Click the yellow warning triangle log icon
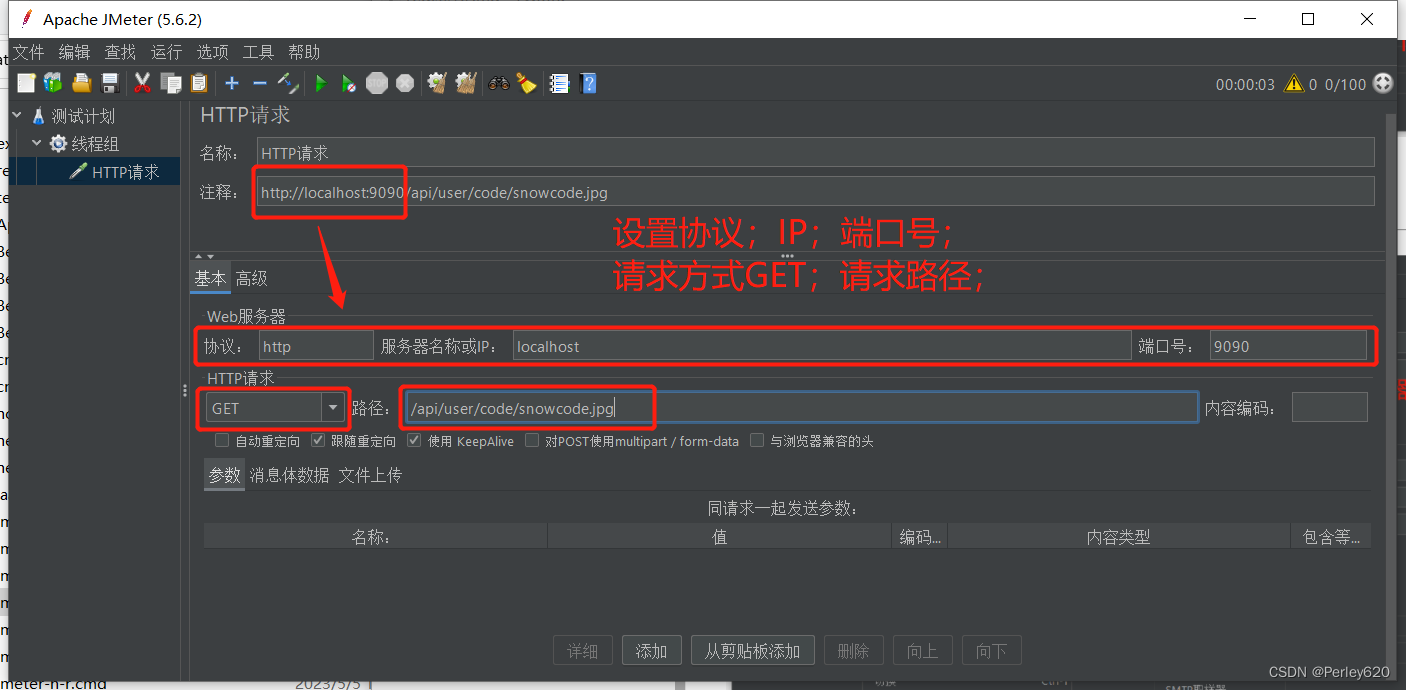The height and width of the screenshot is (690, 1406). click(1294, 84)
